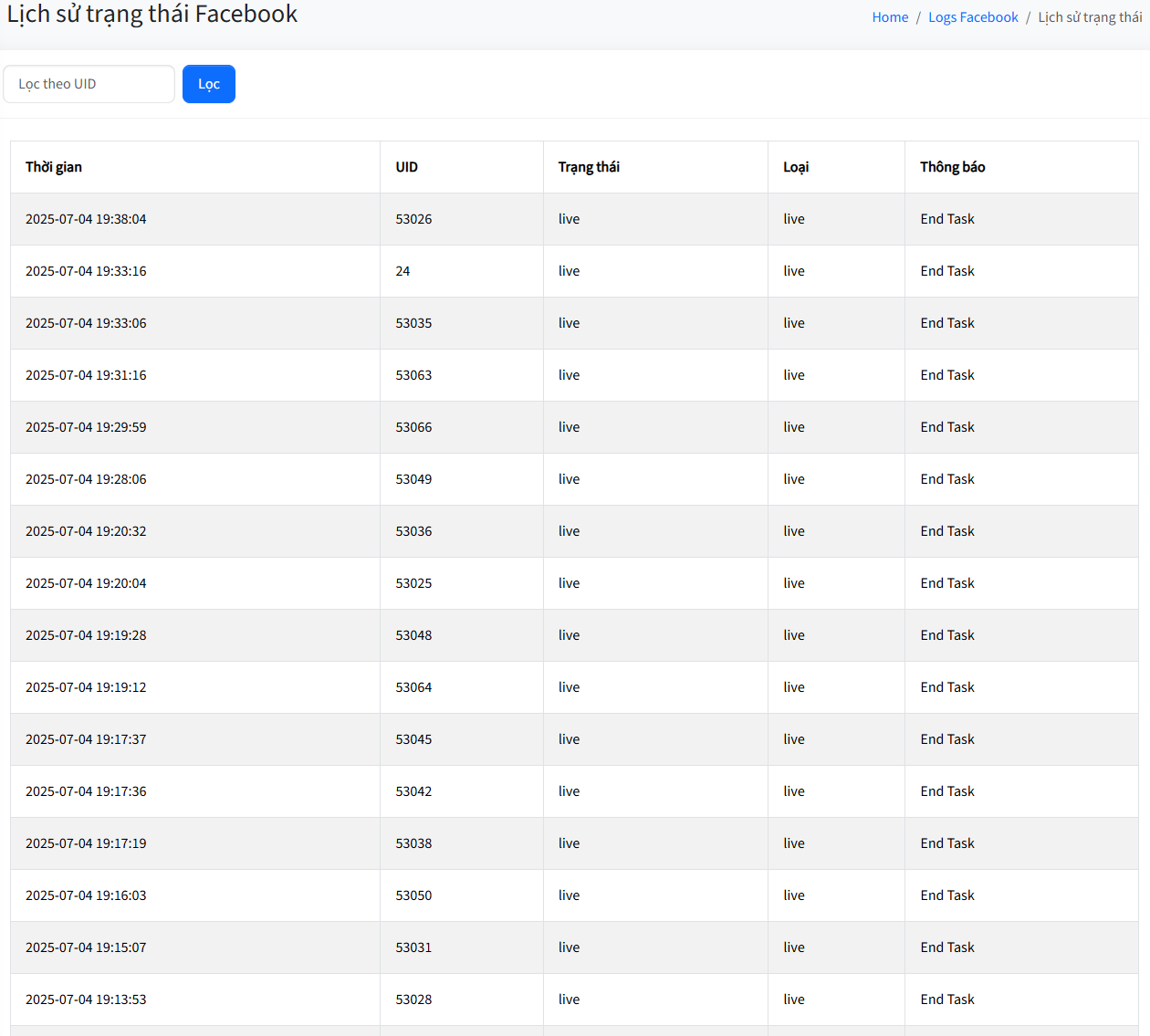Image resolution: width=1150 pixels, height=1036 pixels.
Task: Click timestamp 2025-07-04 19:13:53
Action: tap(86, 999)
